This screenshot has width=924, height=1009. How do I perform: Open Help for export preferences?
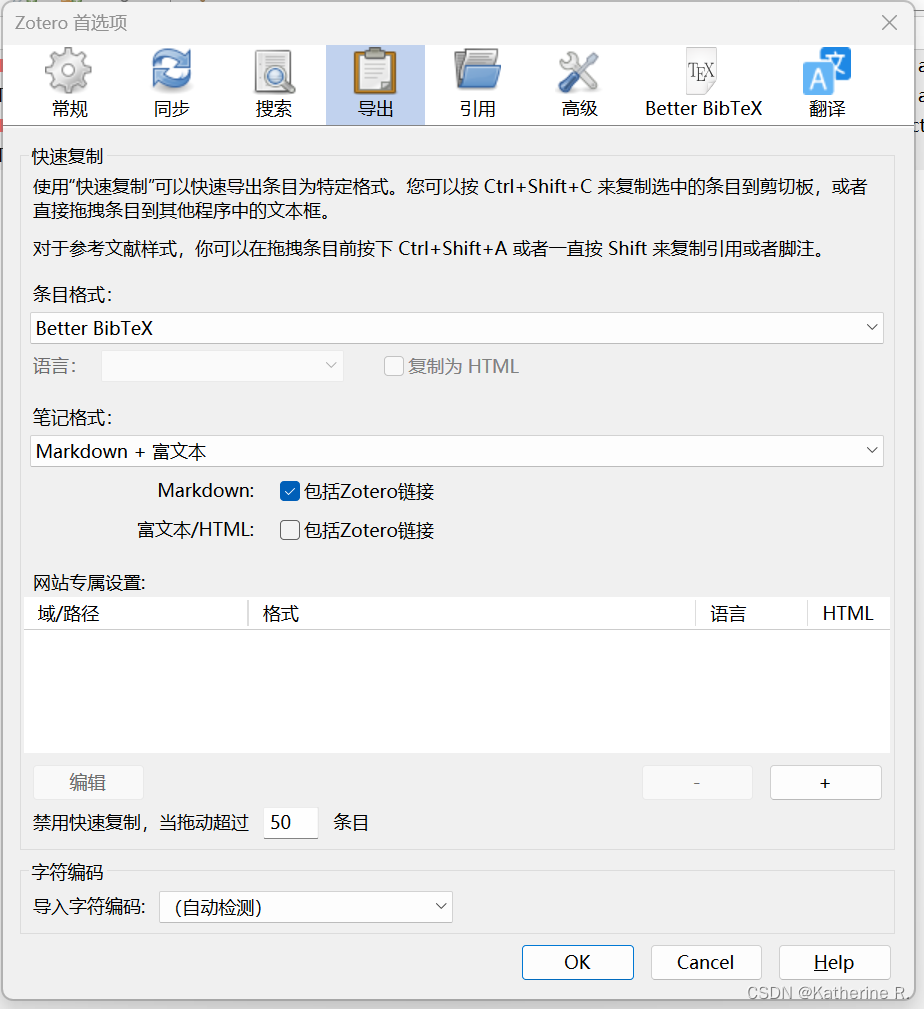[x=835, y=962]
